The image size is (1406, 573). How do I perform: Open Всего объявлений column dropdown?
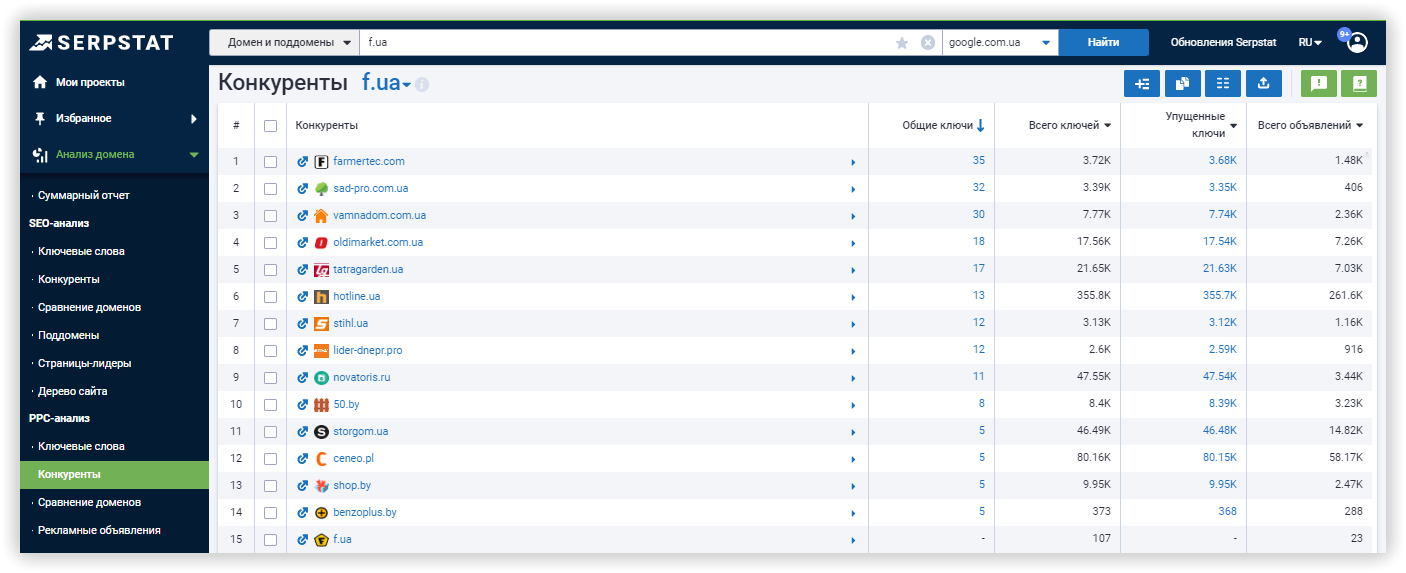[1360, 126]
